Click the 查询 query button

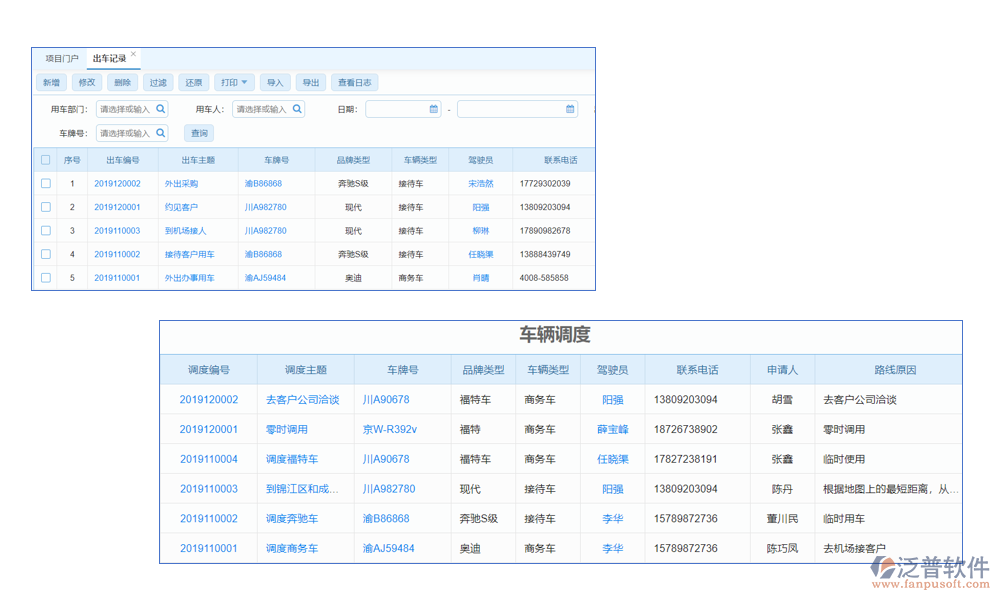click(x=200, y=132)
